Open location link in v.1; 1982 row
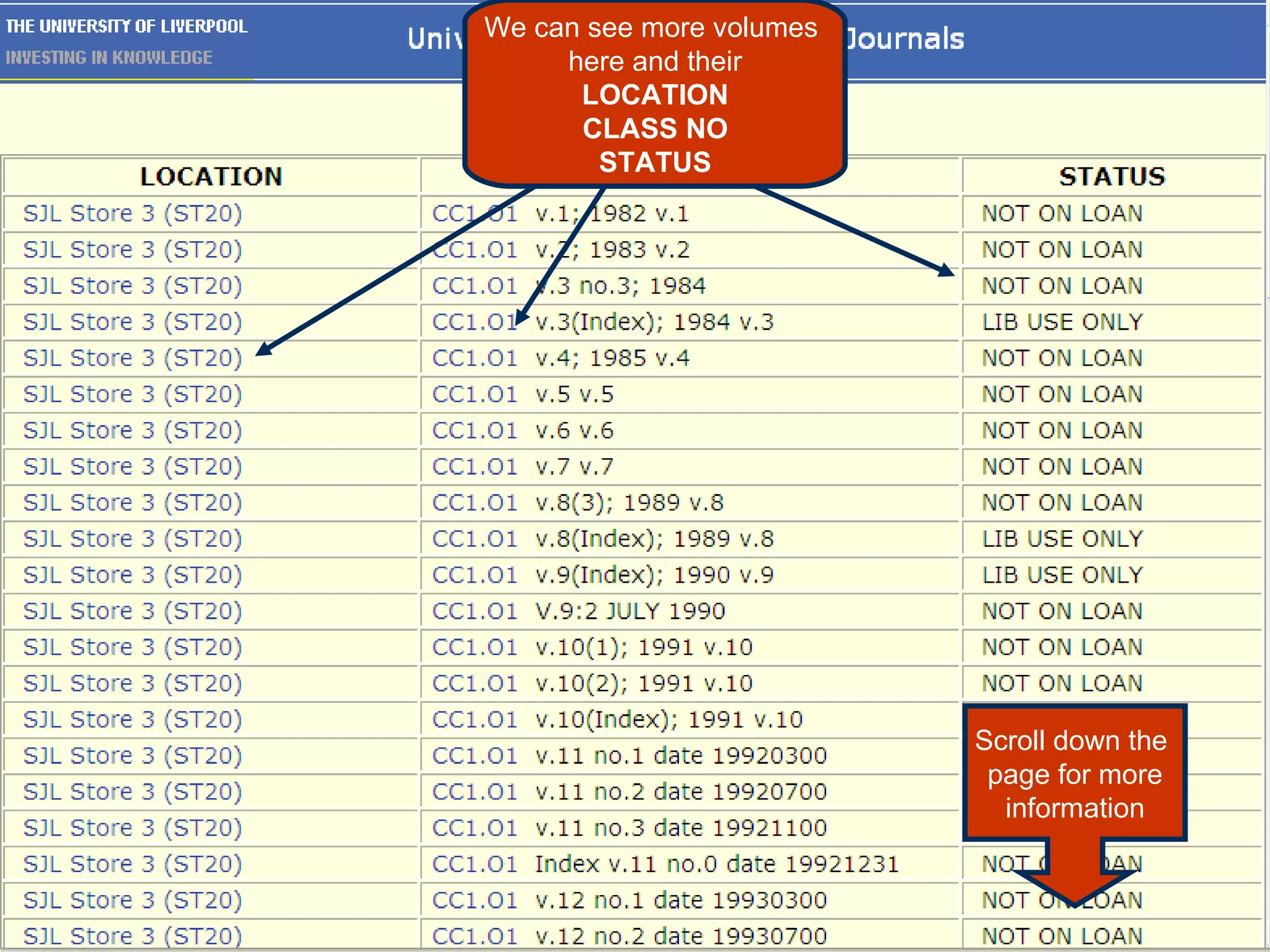This screenshot has height=952, width=1270. [133, 214]
